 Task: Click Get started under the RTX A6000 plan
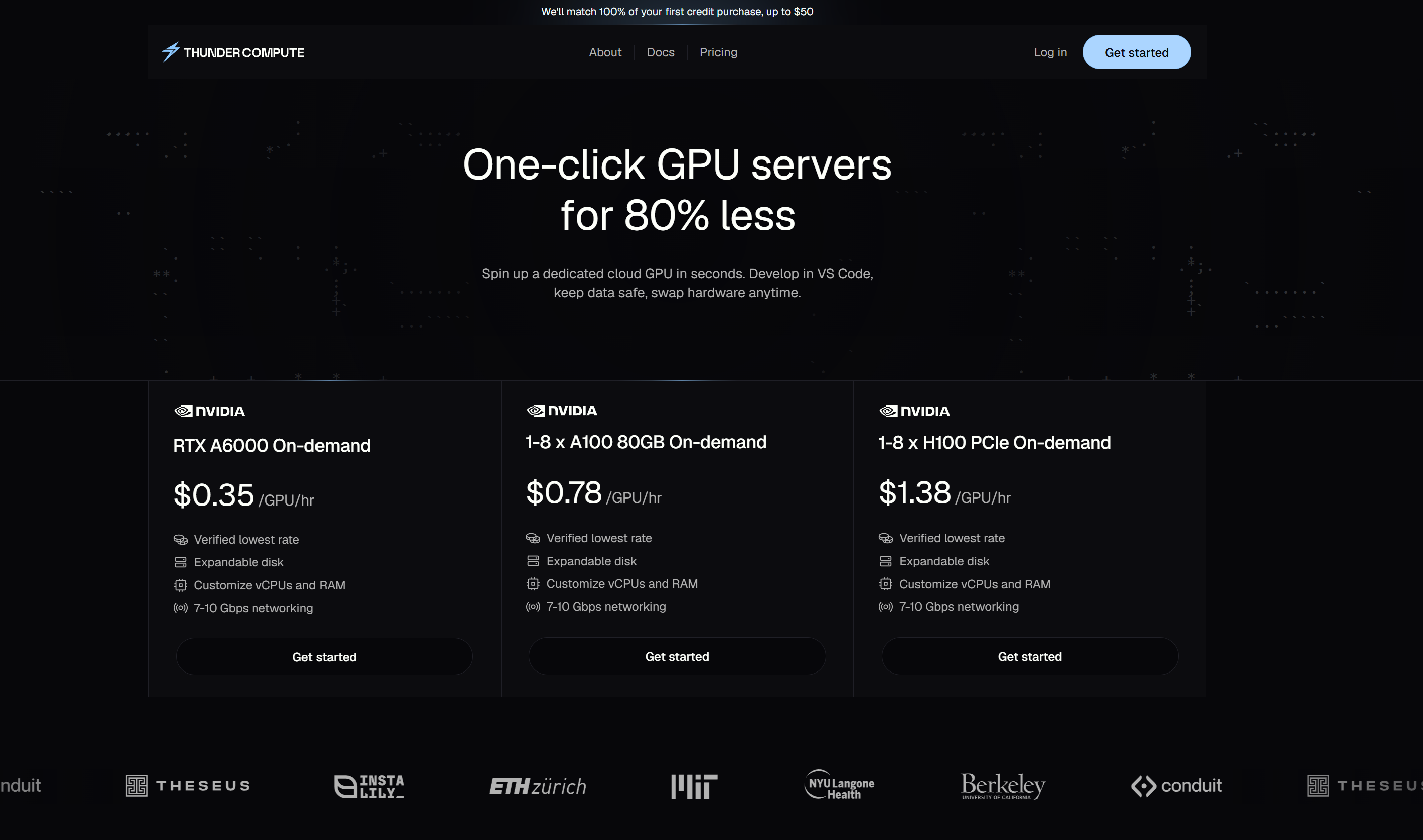(324, 657)
